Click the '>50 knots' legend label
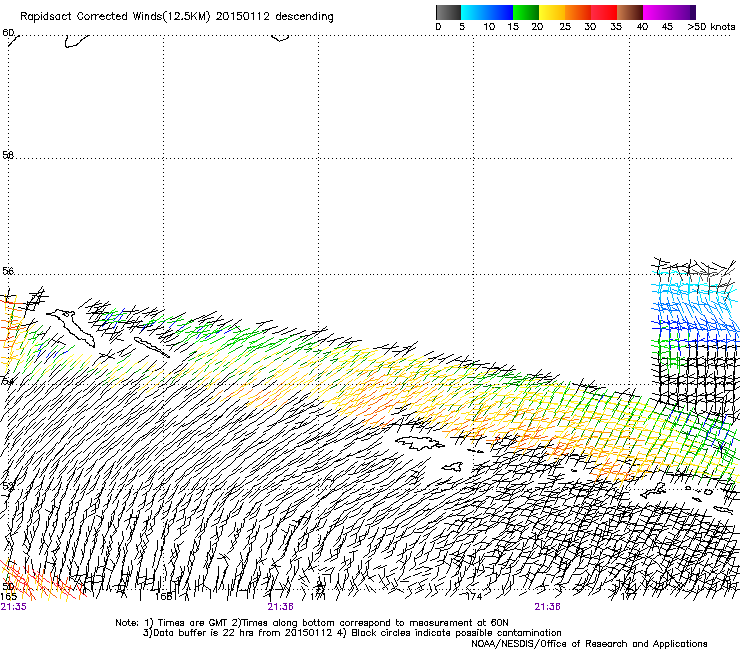 (x=711, y=27)
